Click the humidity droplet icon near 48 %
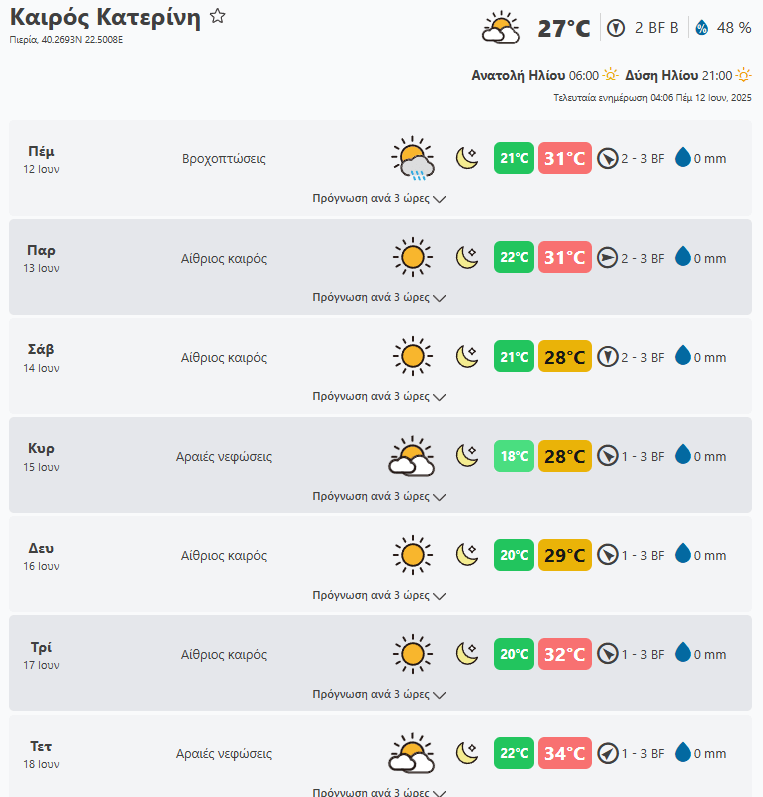 pyautogui.click(x=701, y=28)
